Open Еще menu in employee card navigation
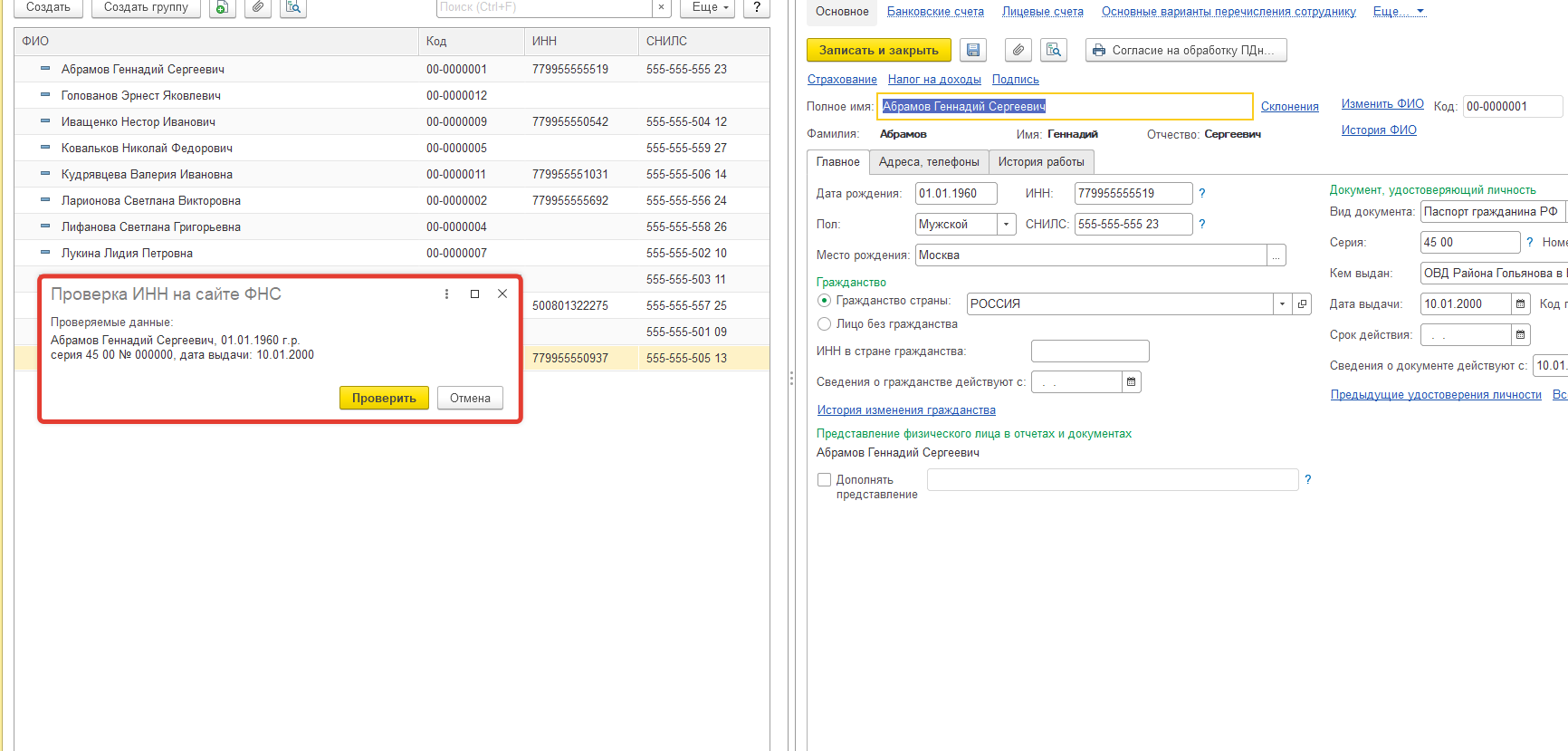Screen dimensions: 1568x751 click(x=1399, y=11)
